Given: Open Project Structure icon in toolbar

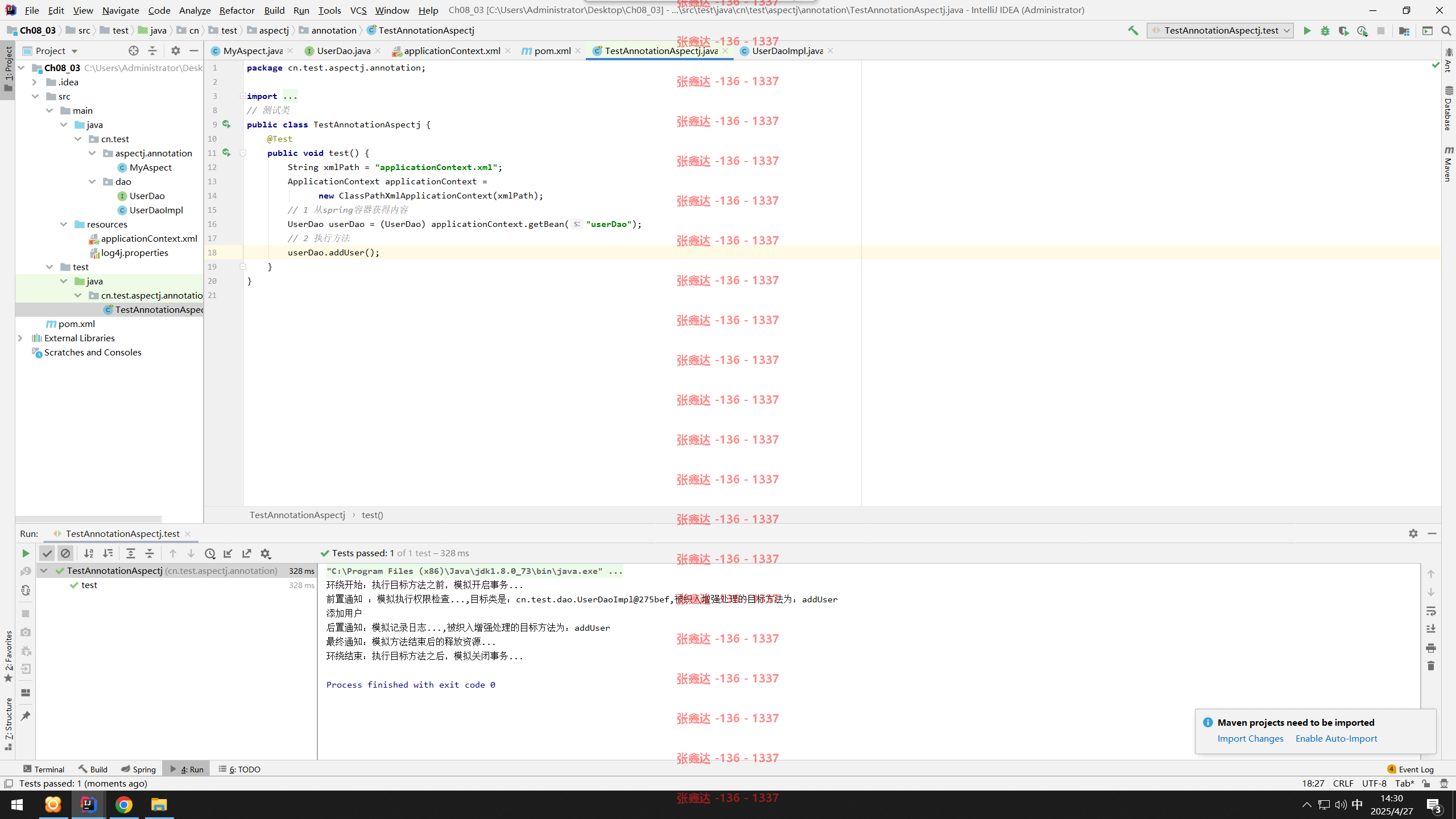Looking at the screenshot, I should tap(1404, 31).
